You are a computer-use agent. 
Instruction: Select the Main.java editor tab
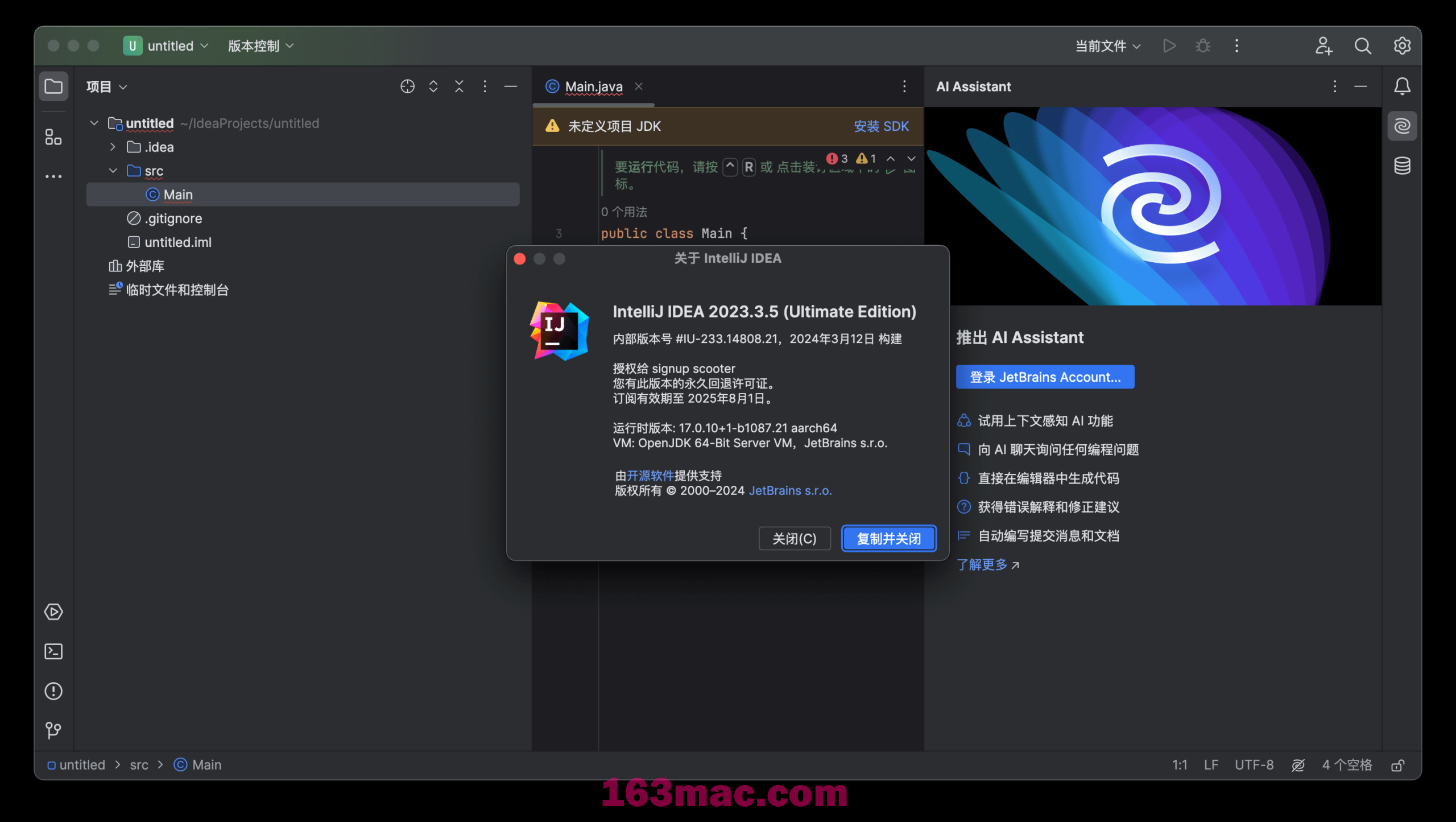[593, 86]
